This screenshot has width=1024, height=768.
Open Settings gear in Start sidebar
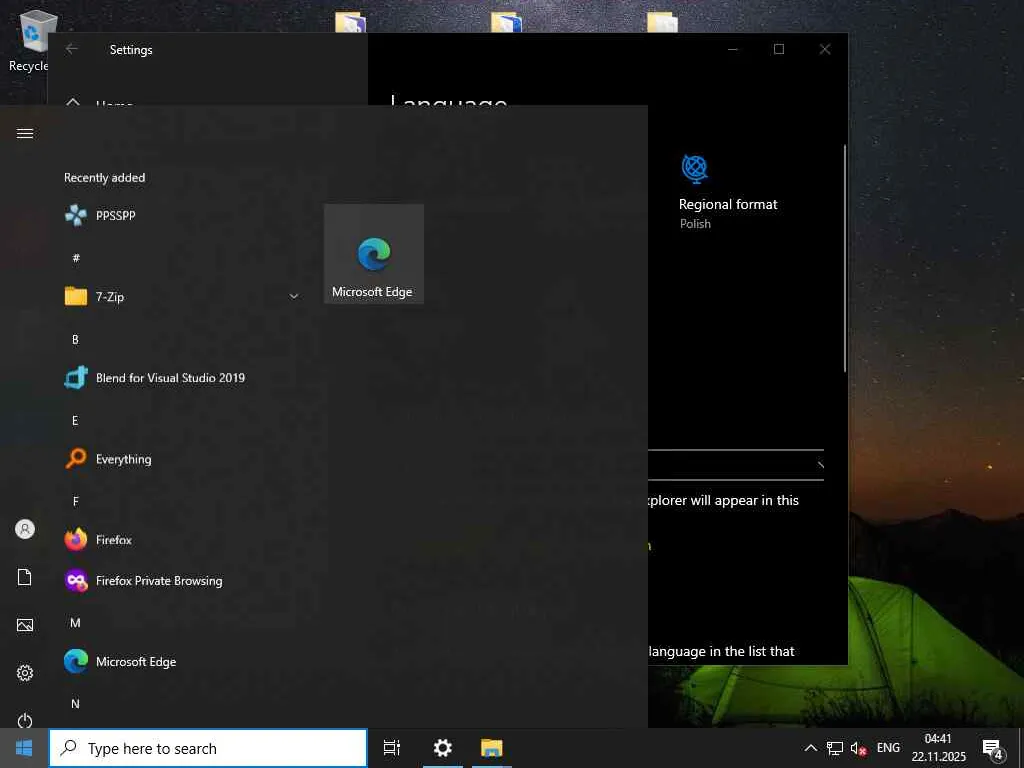click(x=25, y=673)
